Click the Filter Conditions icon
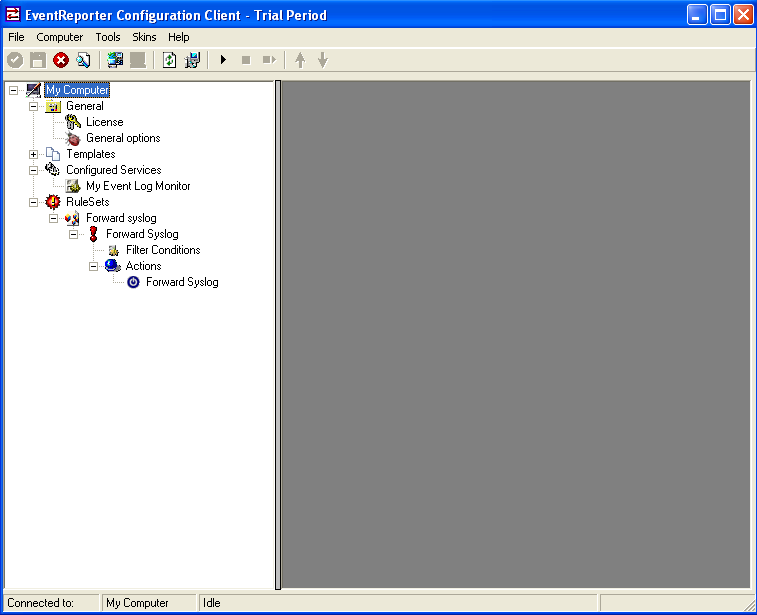The height and width of the screenshot is (615, 757). point(113,250)
